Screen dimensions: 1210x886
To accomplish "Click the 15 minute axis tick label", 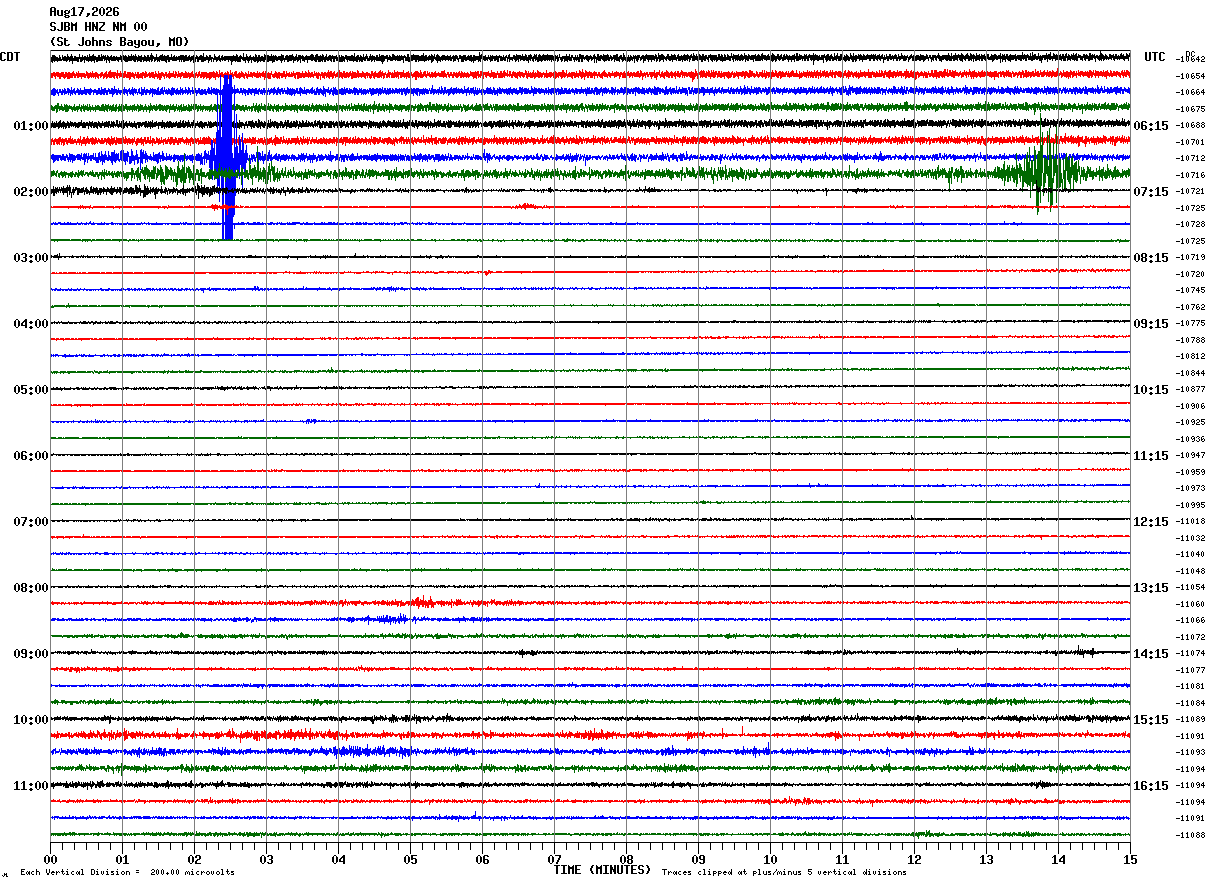I will tap(1130, 859).
